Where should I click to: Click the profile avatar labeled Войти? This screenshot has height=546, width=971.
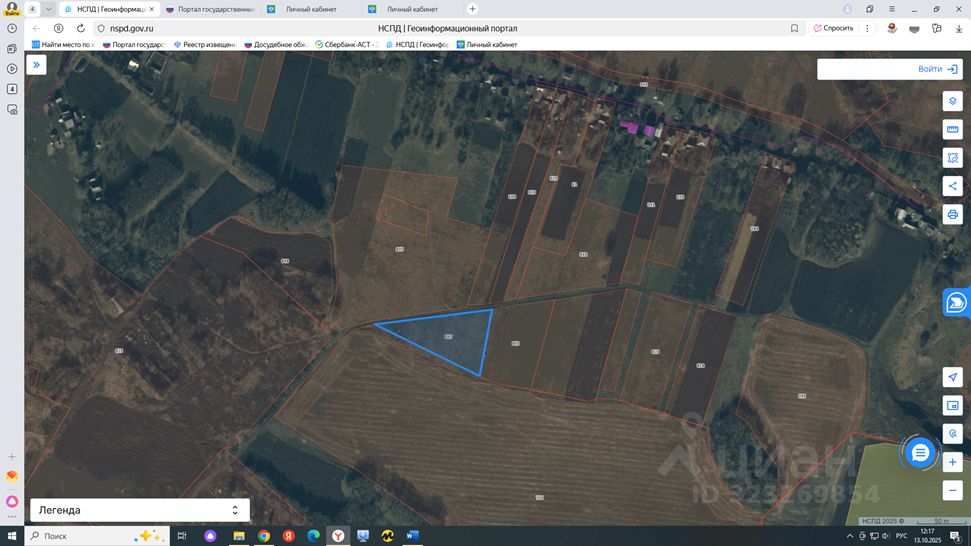tap(12, 9)
